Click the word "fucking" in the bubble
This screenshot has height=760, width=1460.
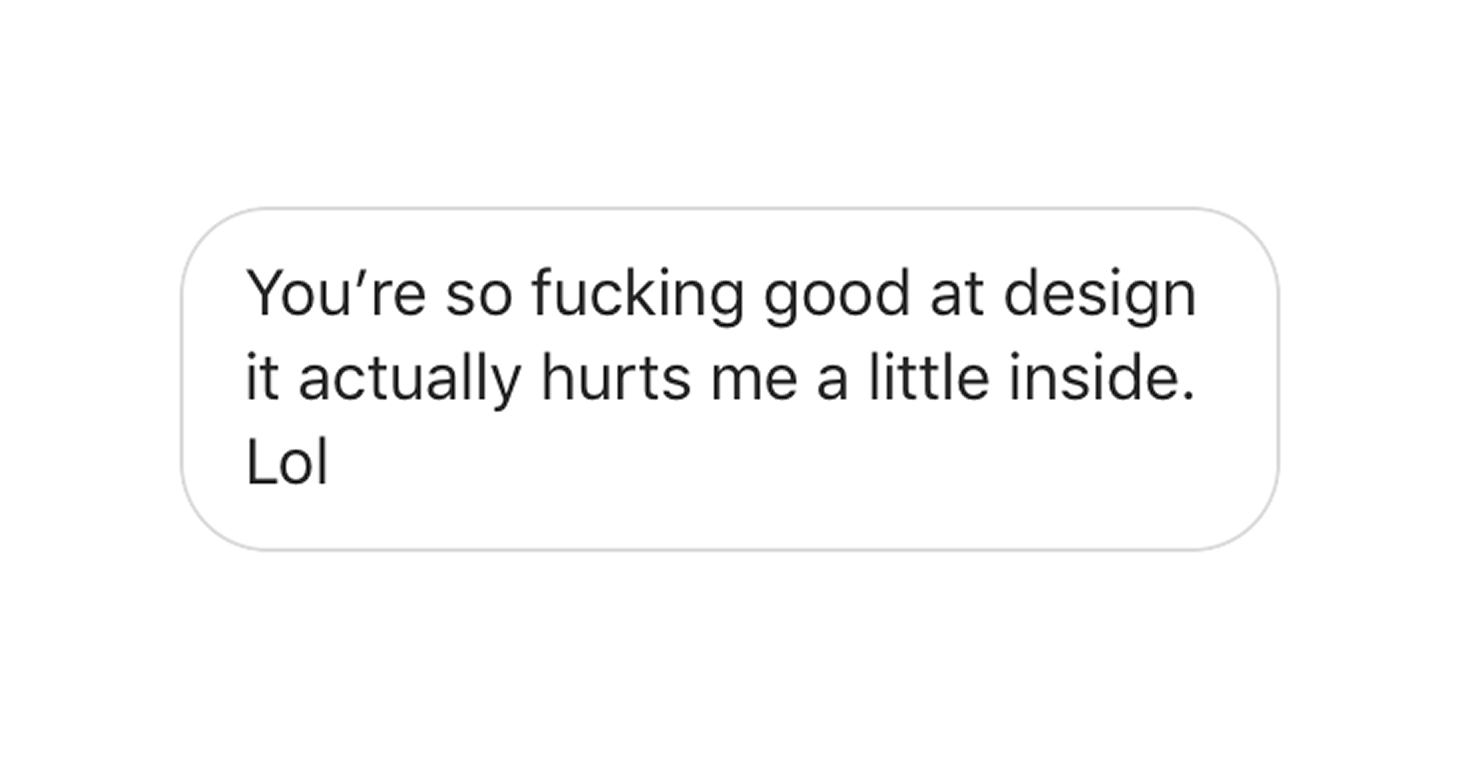(637, 296)
